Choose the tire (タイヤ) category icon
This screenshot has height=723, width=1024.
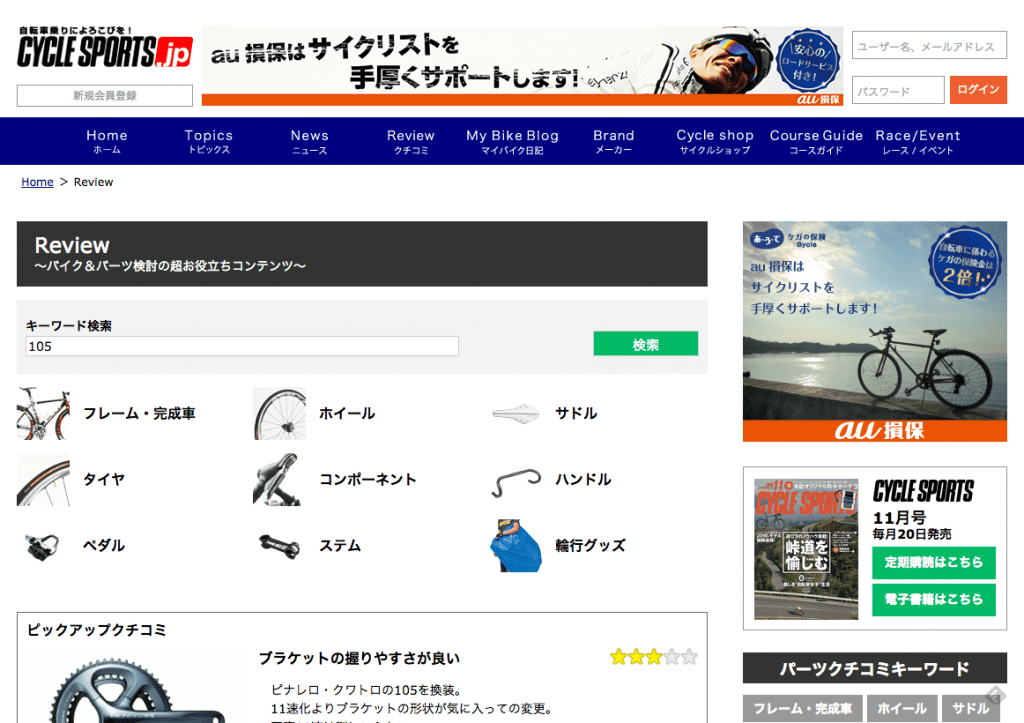click(x=44, y=480)
